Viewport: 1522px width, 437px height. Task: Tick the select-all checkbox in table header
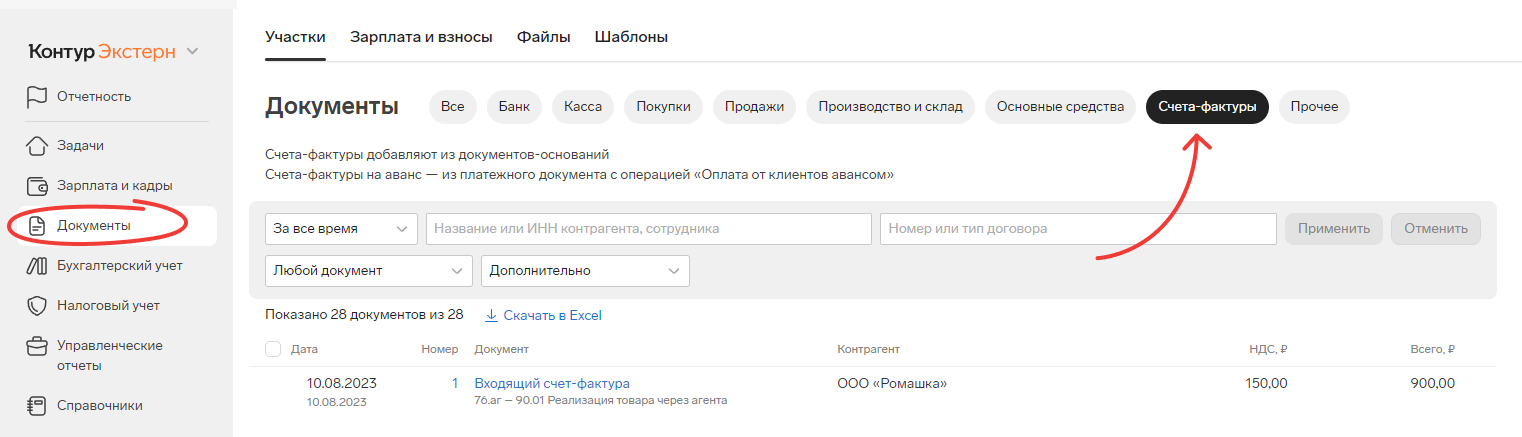point(273,349)
